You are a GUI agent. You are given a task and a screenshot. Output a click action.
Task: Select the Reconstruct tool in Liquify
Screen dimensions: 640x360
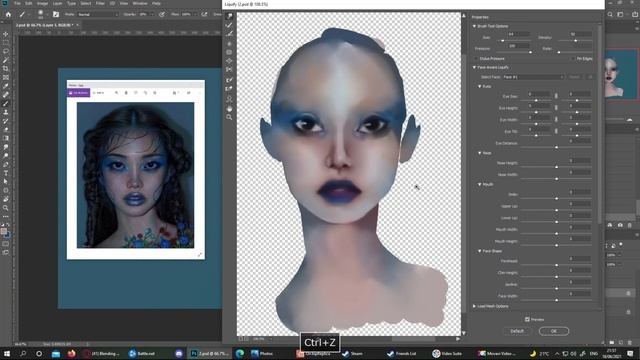tap(229, 25)
